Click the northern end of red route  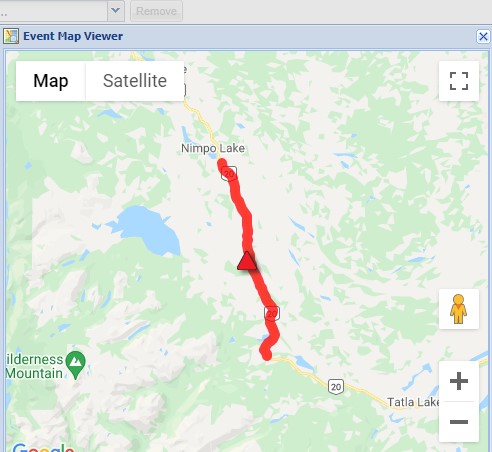coord(222,163)
